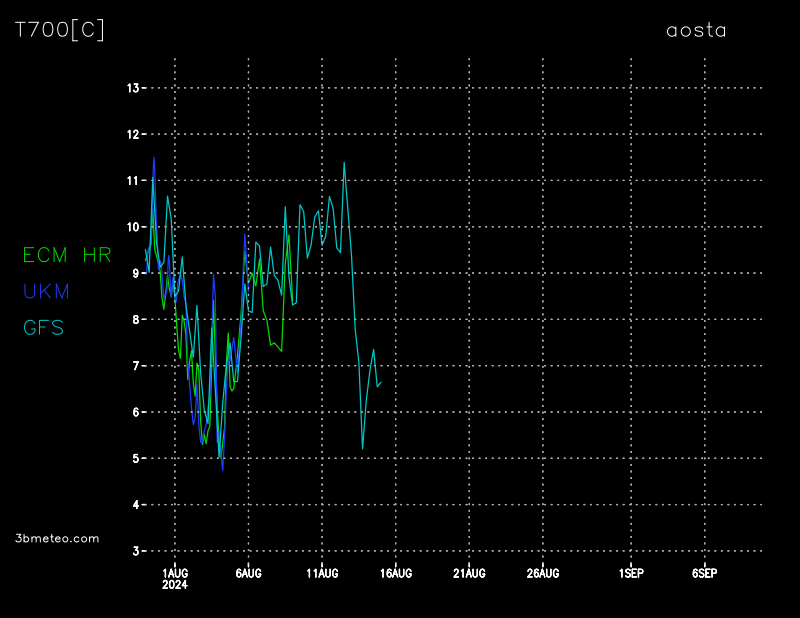The width and height of the screenshot is (800, 618).
Task: Click the 21AUG date tick label
Action: pos(469,573)
